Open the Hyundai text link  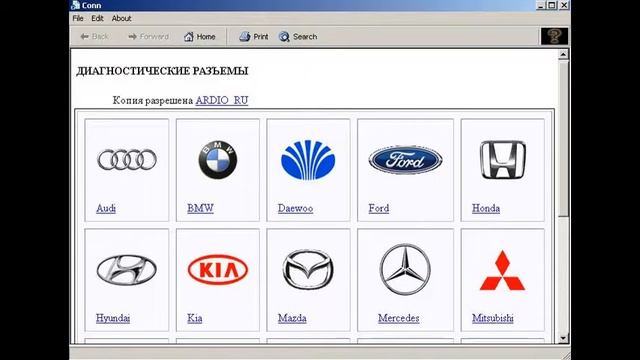pos(113,318)
